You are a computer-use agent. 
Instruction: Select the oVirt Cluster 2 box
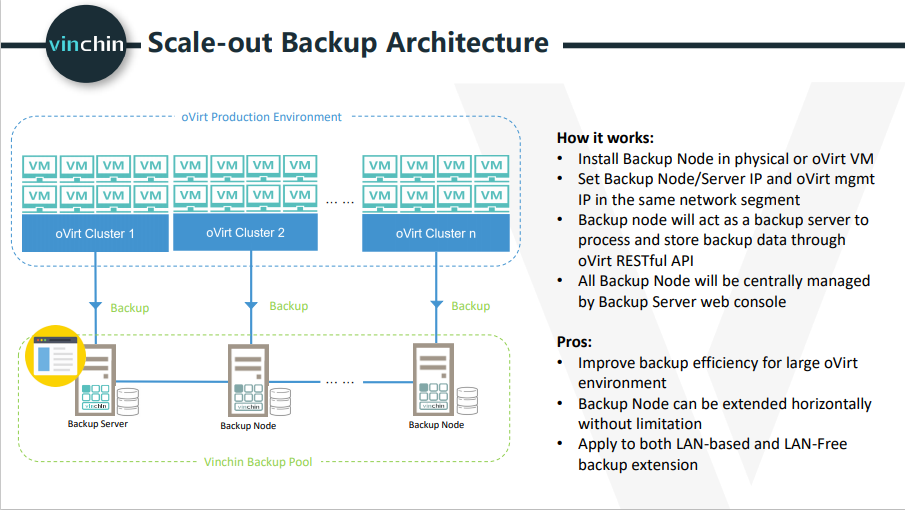[245, 232]
